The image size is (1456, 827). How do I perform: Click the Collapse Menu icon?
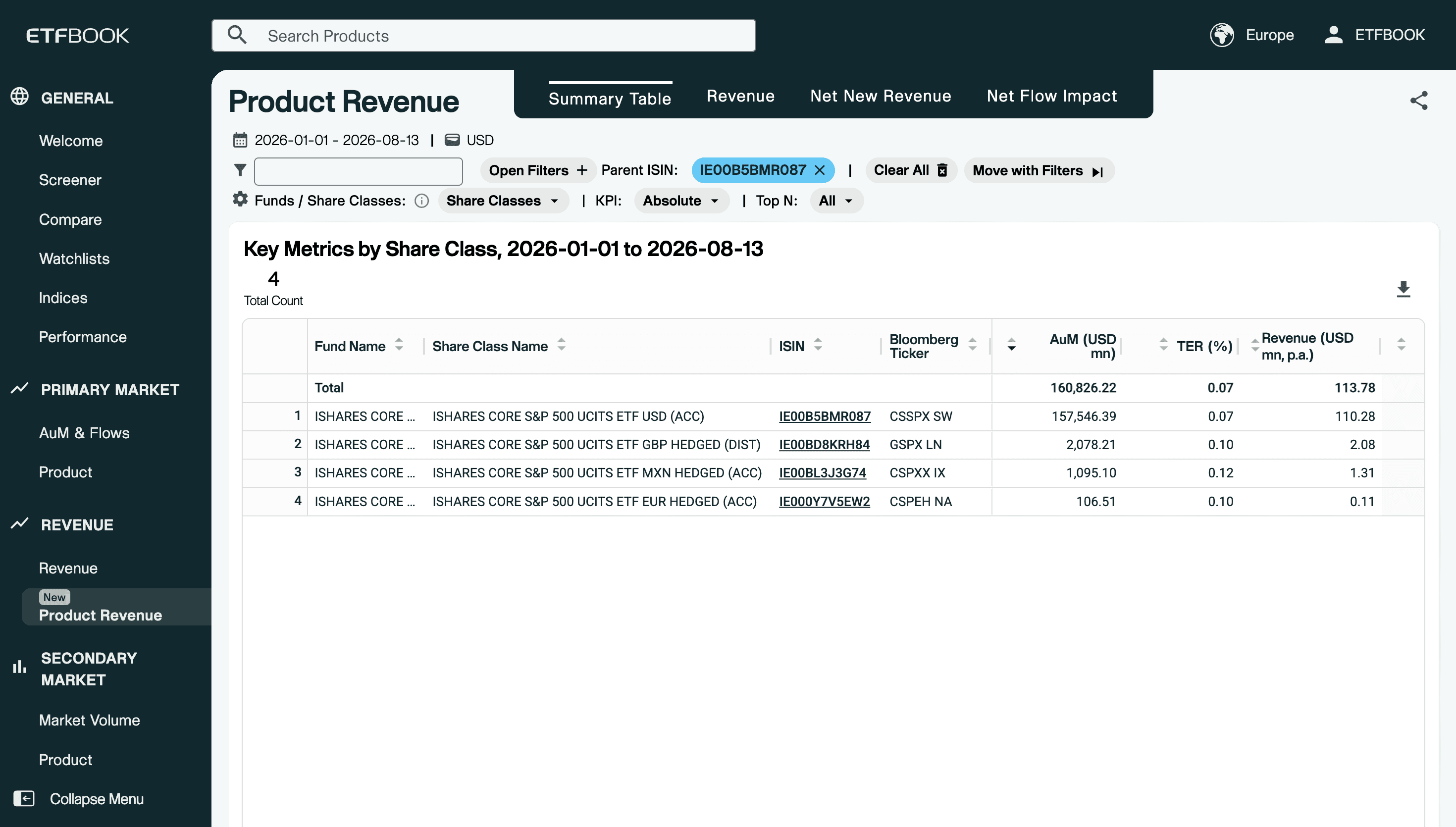tap(24, 799)
